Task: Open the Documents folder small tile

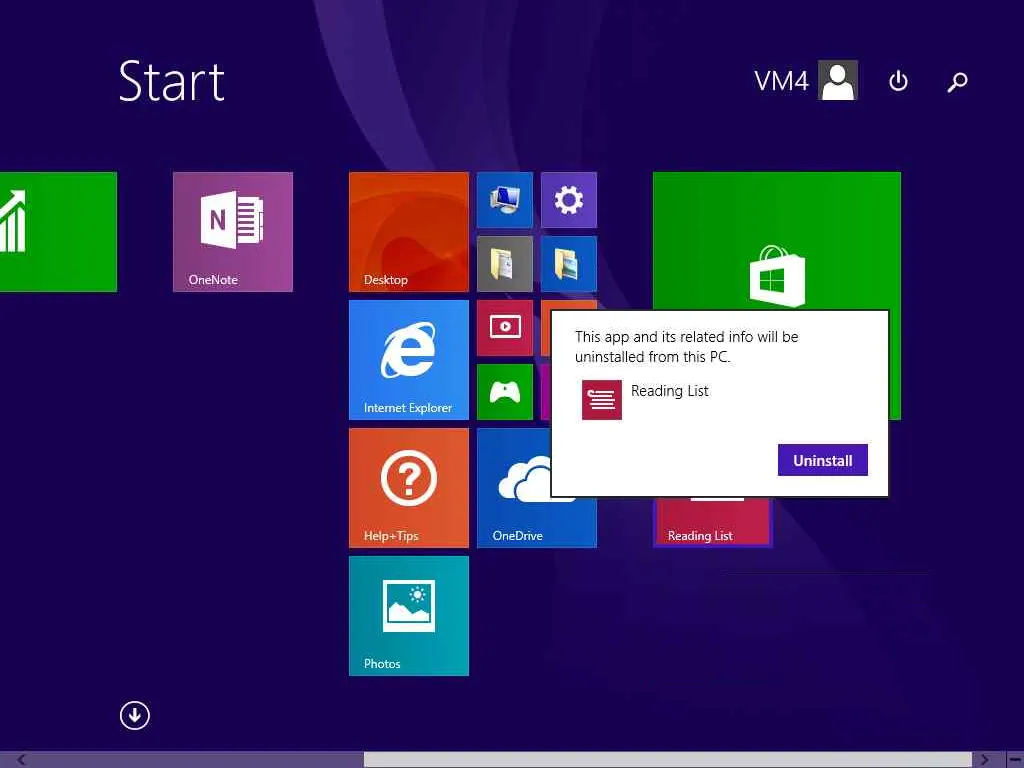Action: coord(505,264)
